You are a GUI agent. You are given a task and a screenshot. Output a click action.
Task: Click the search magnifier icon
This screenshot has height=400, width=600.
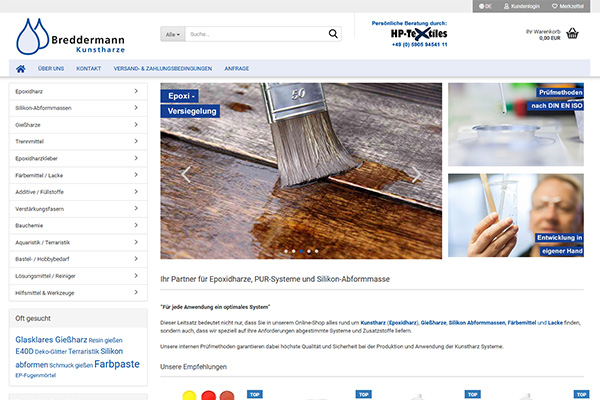tap(333, 34)
